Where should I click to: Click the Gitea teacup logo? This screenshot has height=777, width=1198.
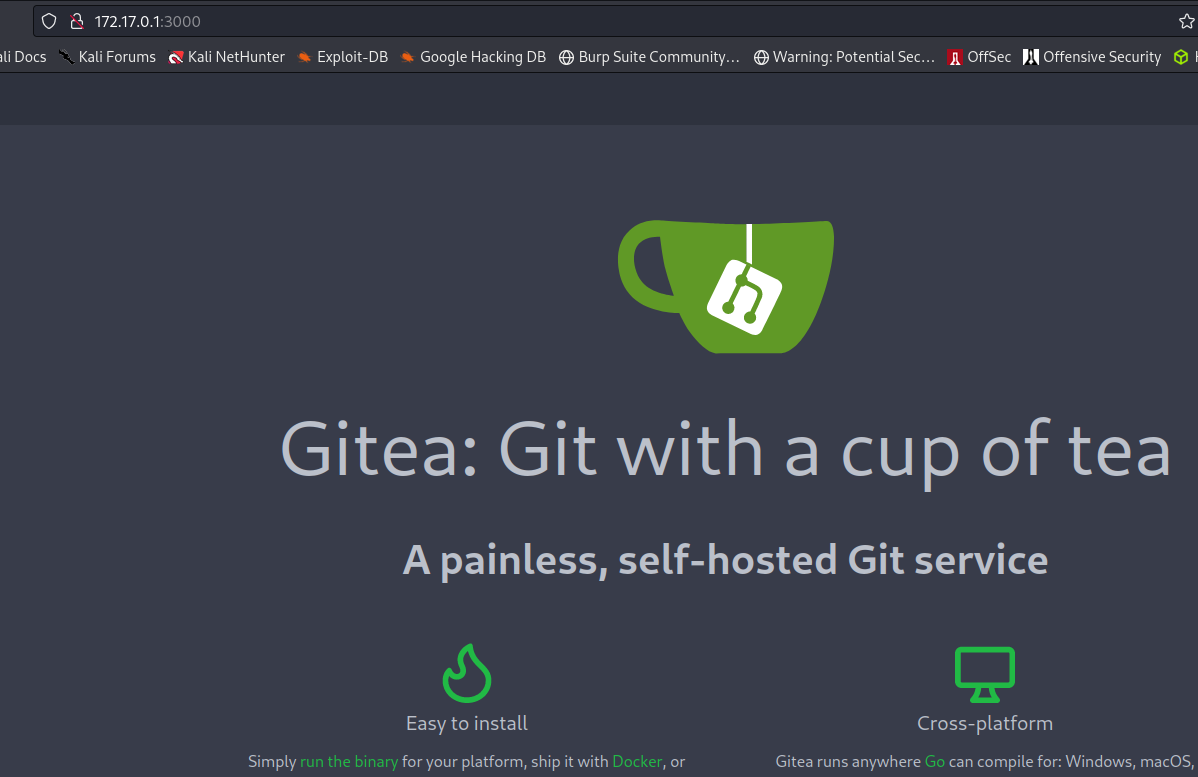tap(726, 287)
